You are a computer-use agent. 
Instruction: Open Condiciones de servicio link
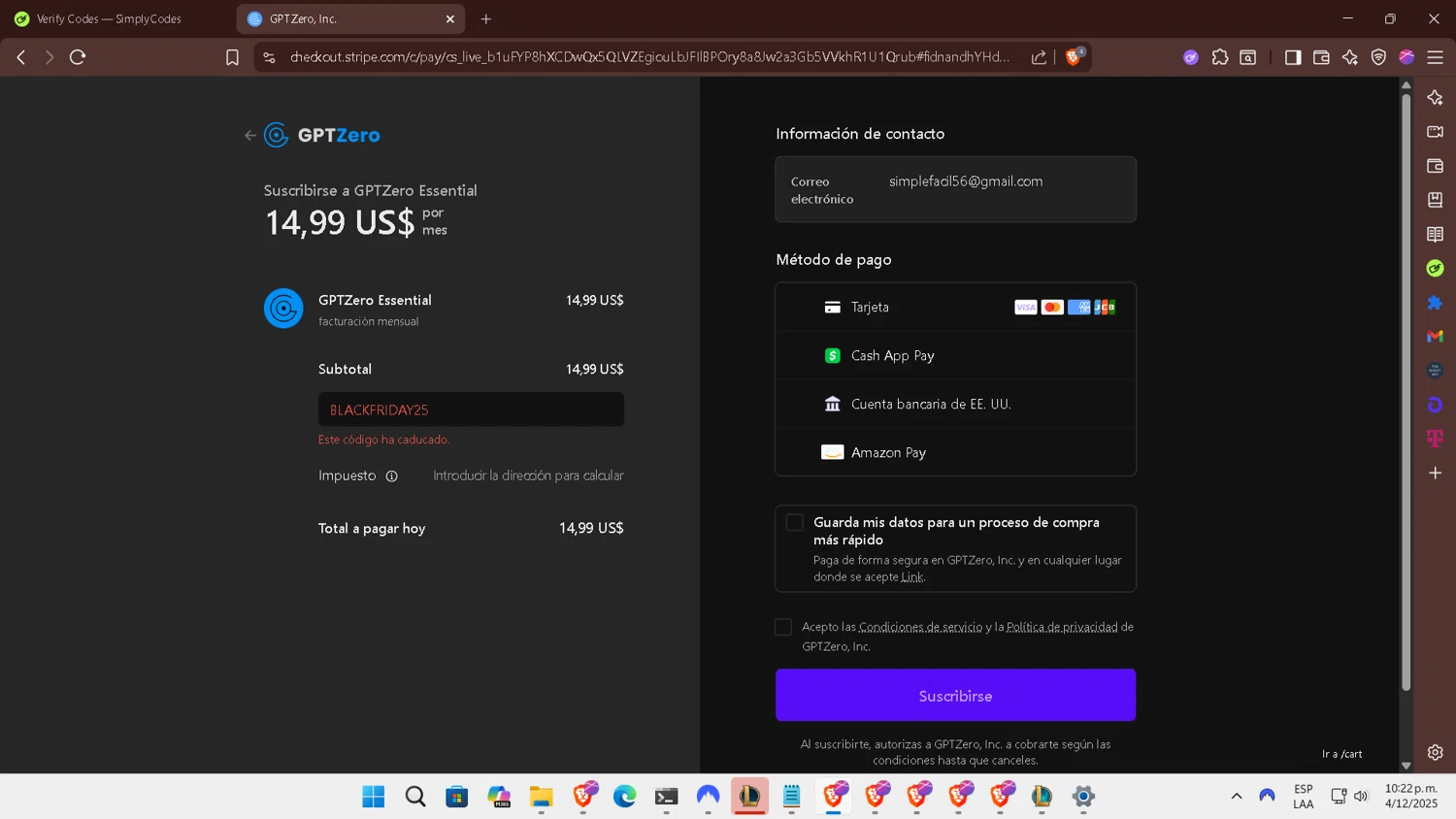click(920, 627)
